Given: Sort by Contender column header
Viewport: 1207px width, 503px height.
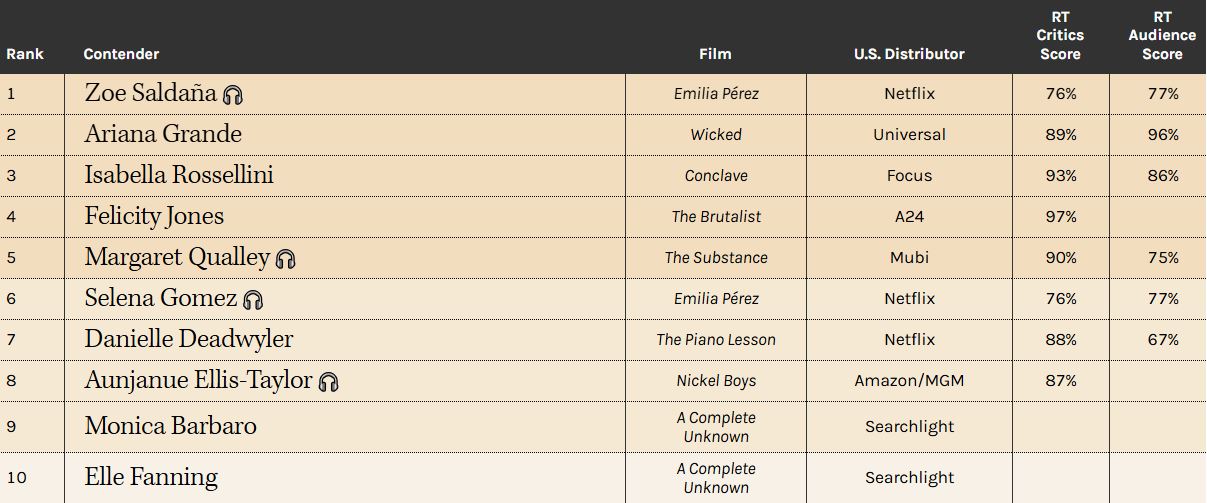Looking at the screenshot, I should click(121, 54).
